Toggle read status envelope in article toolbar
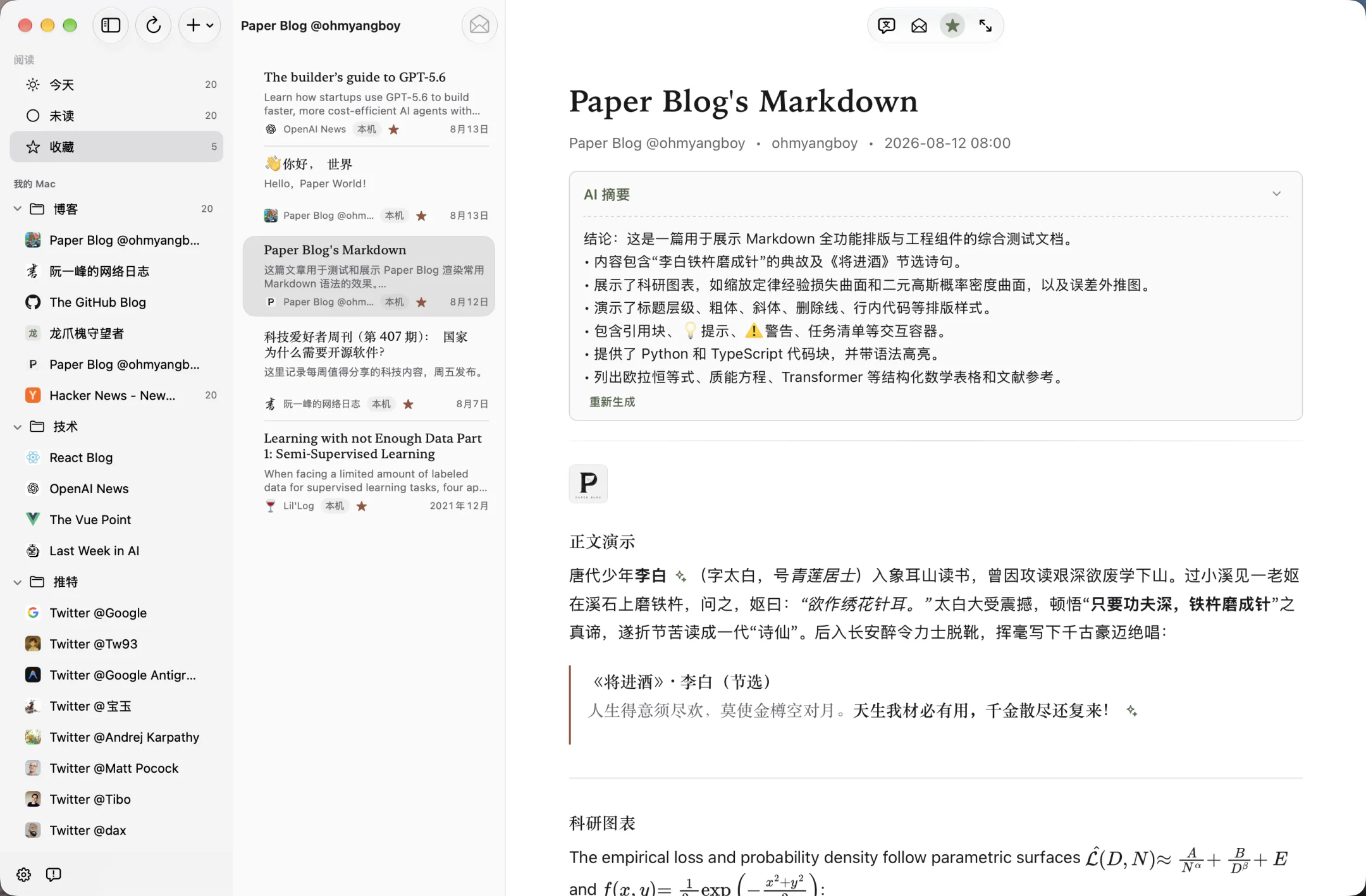 coord(919,25)
